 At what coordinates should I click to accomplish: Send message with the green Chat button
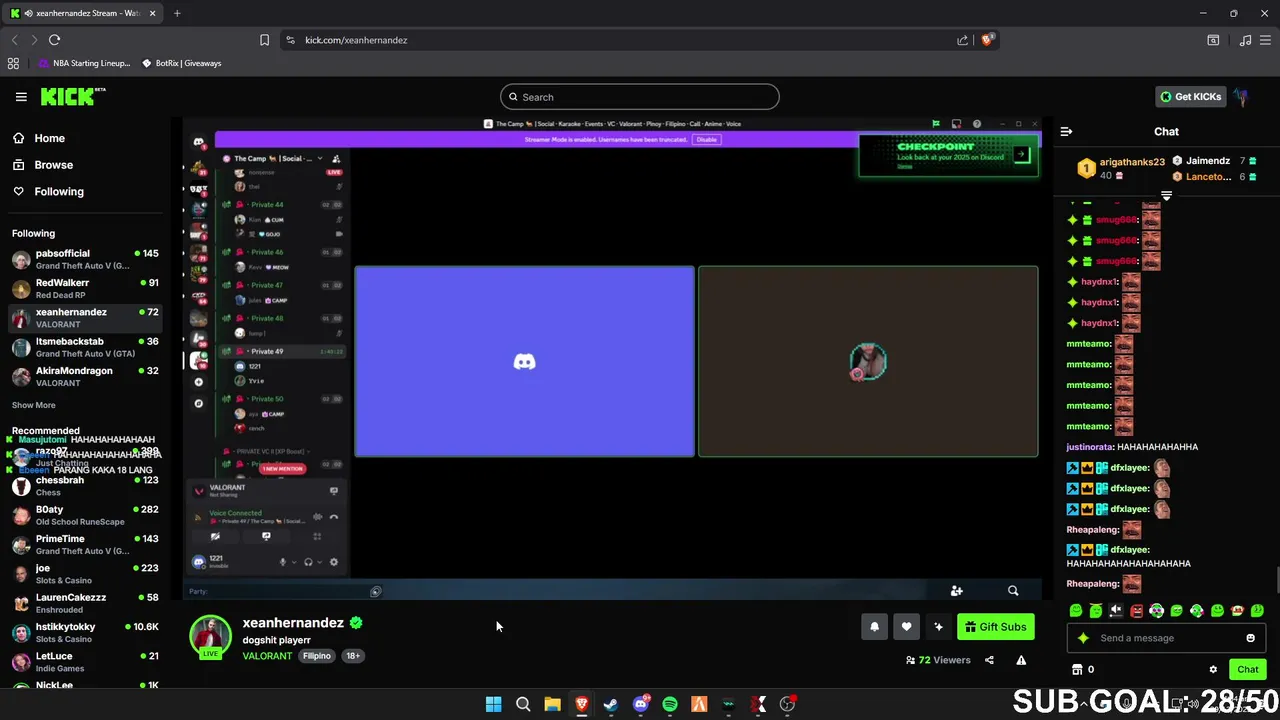point(1247,670)
